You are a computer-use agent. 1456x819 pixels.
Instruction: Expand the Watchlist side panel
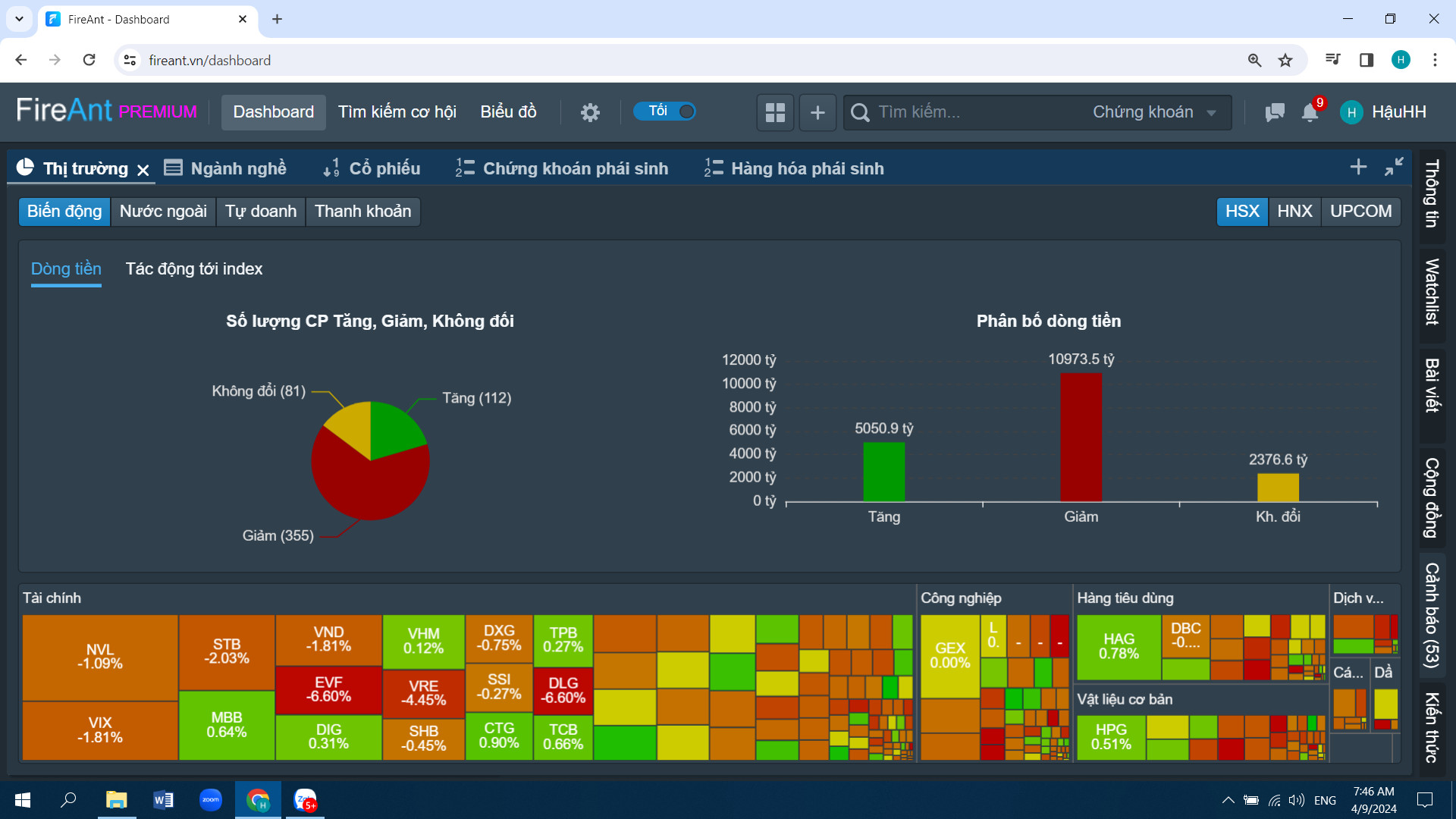(1432, 291)
